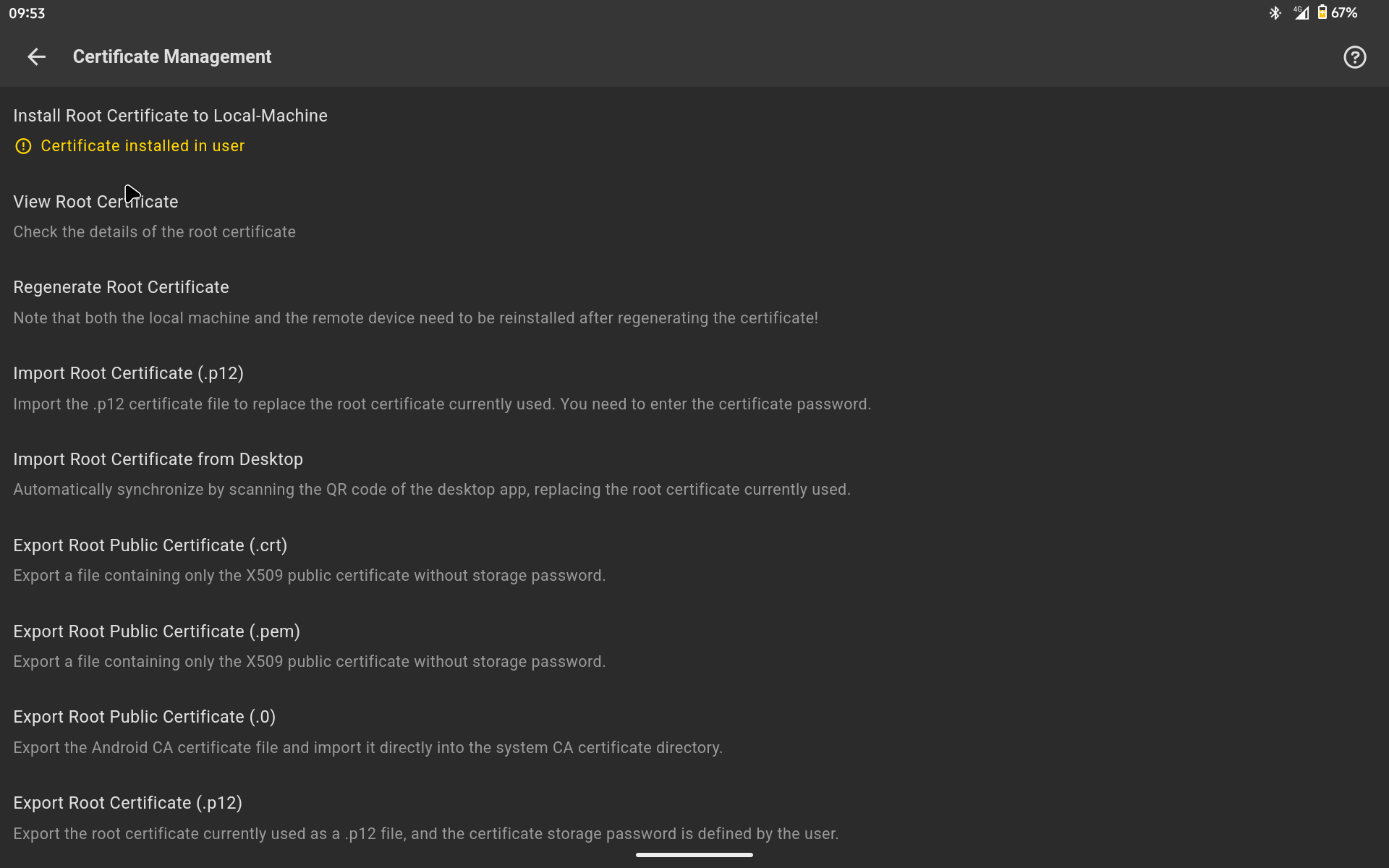Tap the back arrow icon
1389x868 pixels.
[36, 56]
